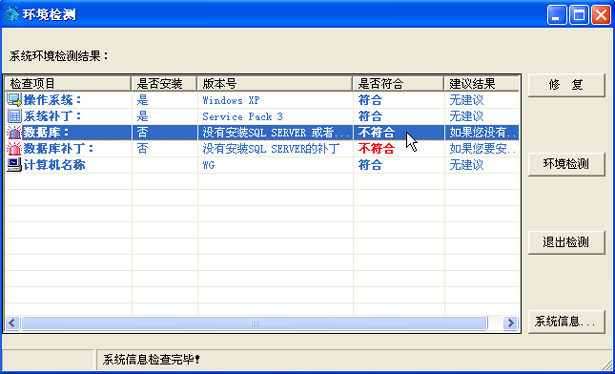The width and height of the screenshot is (615, 374).
Task: Click the Windows XP version cell
Action: tap(231, 100)
